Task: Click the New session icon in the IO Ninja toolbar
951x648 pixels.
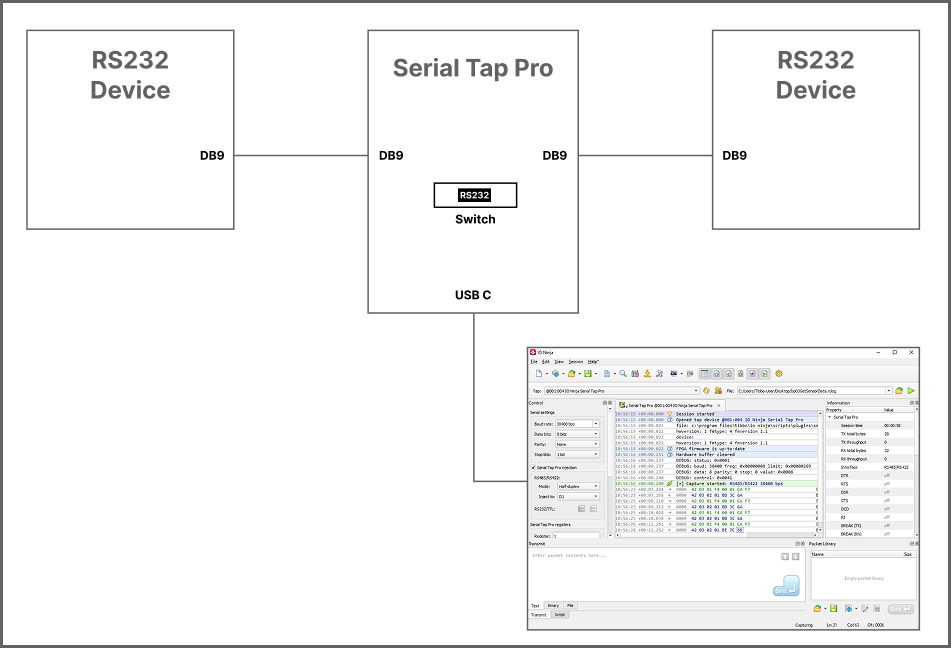Action: click(x=539, y=374)
